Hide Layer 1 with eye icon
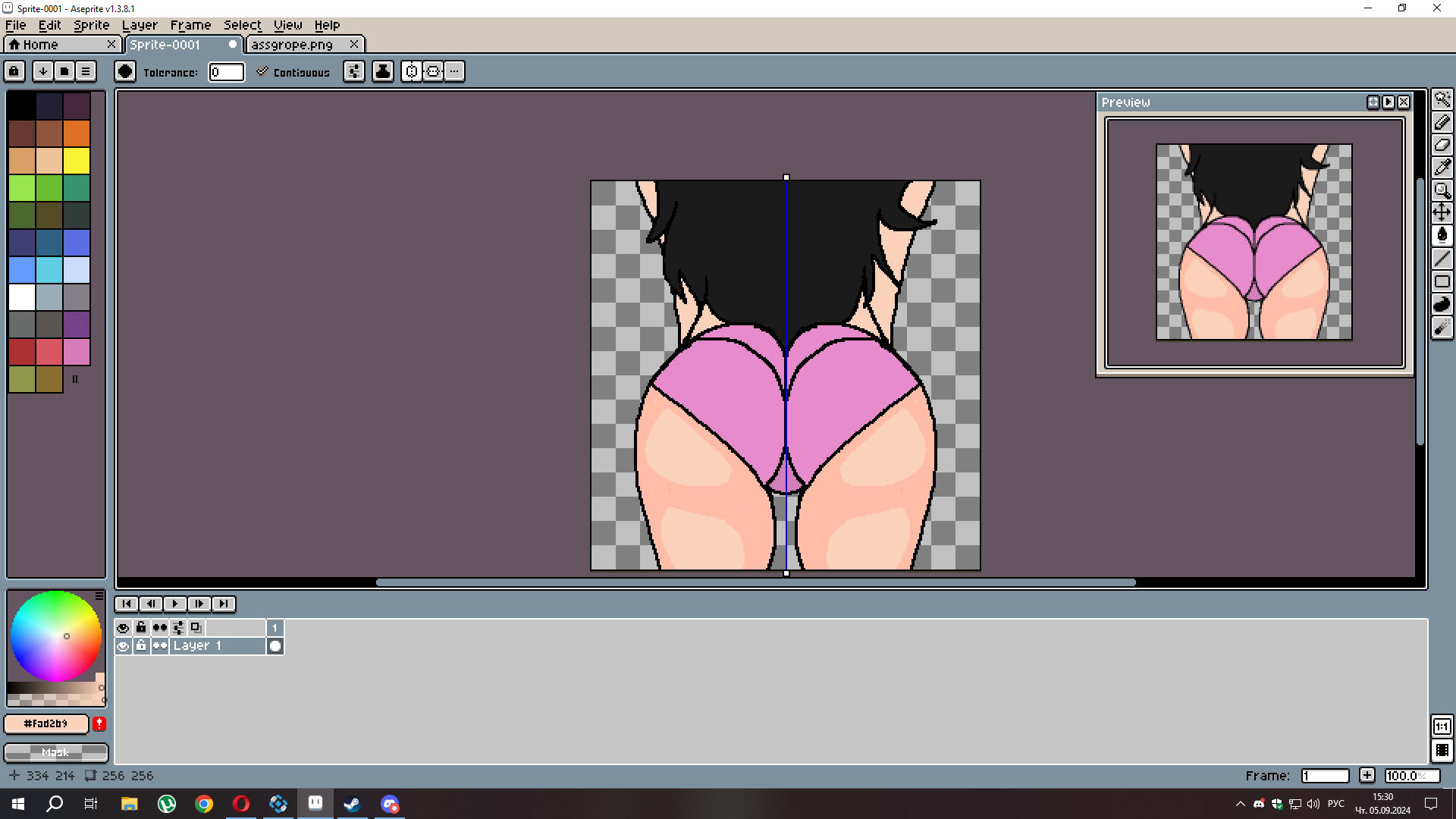This screenshot has width=1456, height=819. (x=123, y=646)
